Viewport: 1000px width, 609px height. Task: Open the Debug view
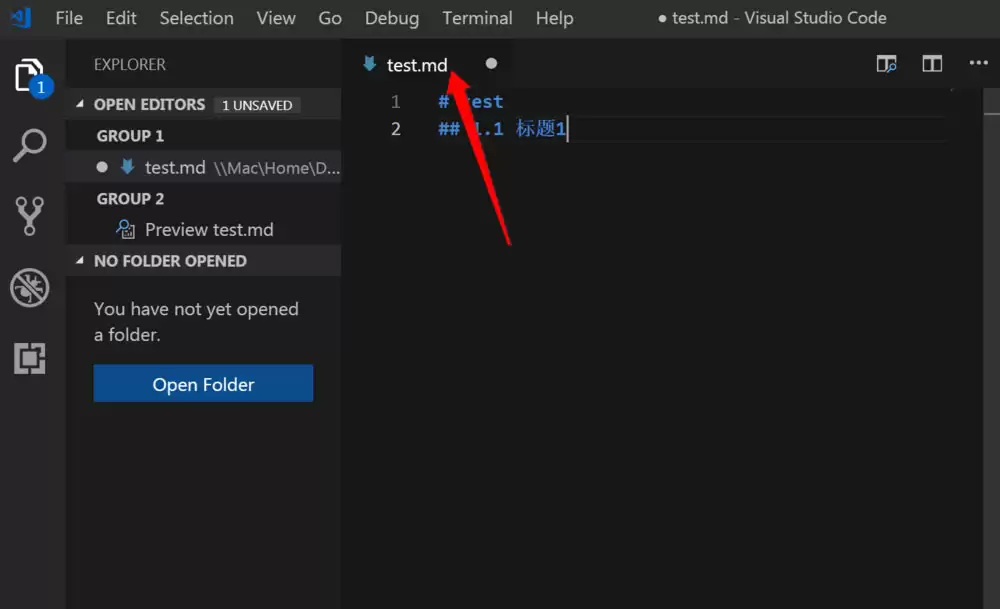30,287
